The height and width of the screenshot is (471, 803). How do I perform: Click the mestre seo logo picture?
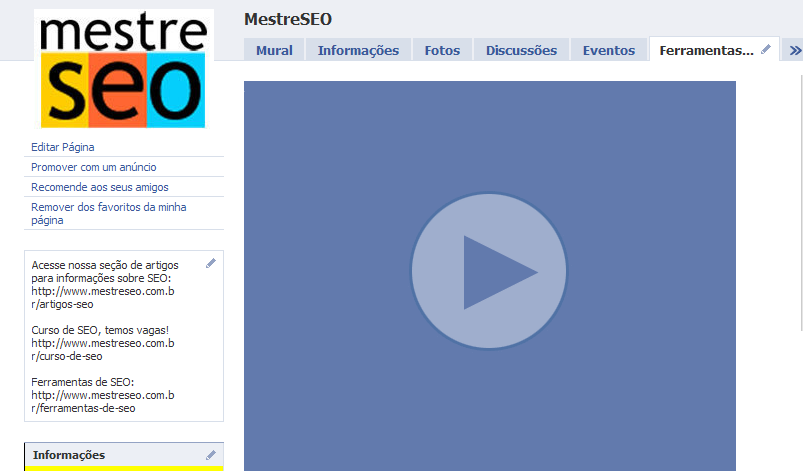coord(123,69)
